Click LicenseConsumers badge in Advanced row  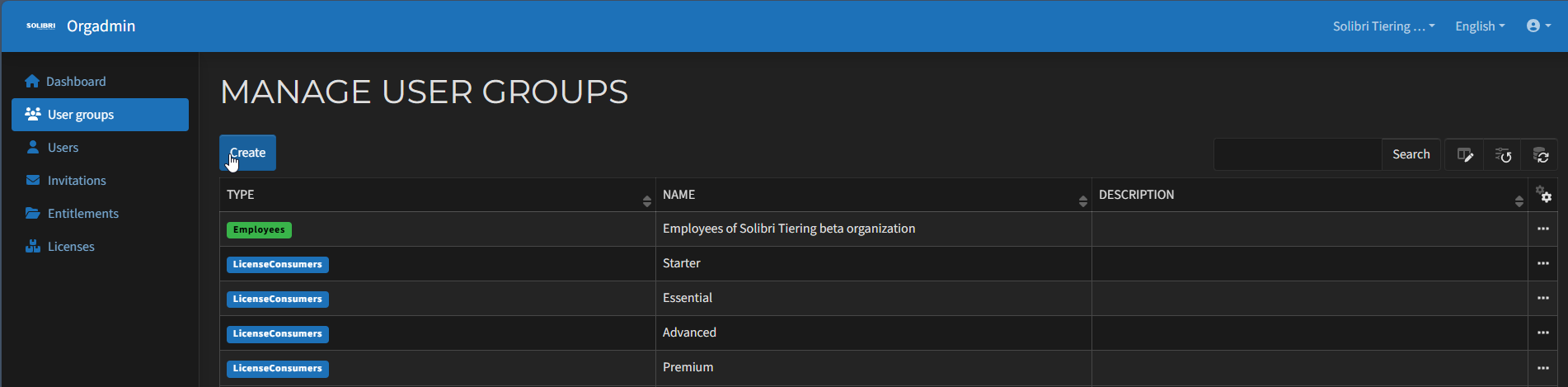[278, 334]
